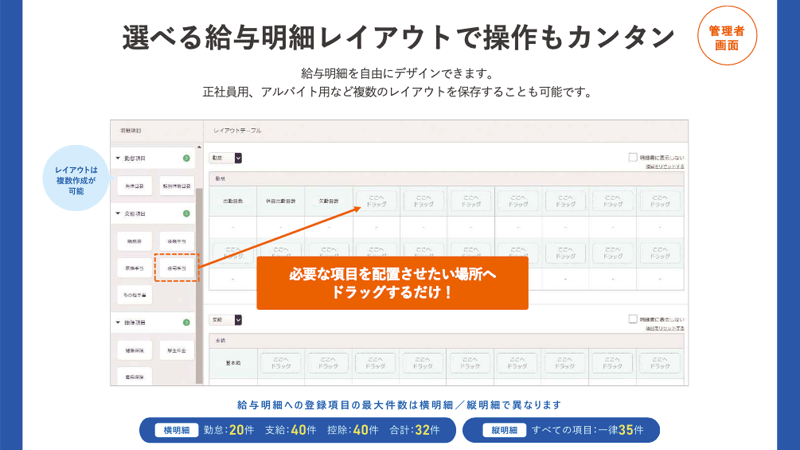
Task: Collapse the 勤怠項目 section
Action: point(118,159)
